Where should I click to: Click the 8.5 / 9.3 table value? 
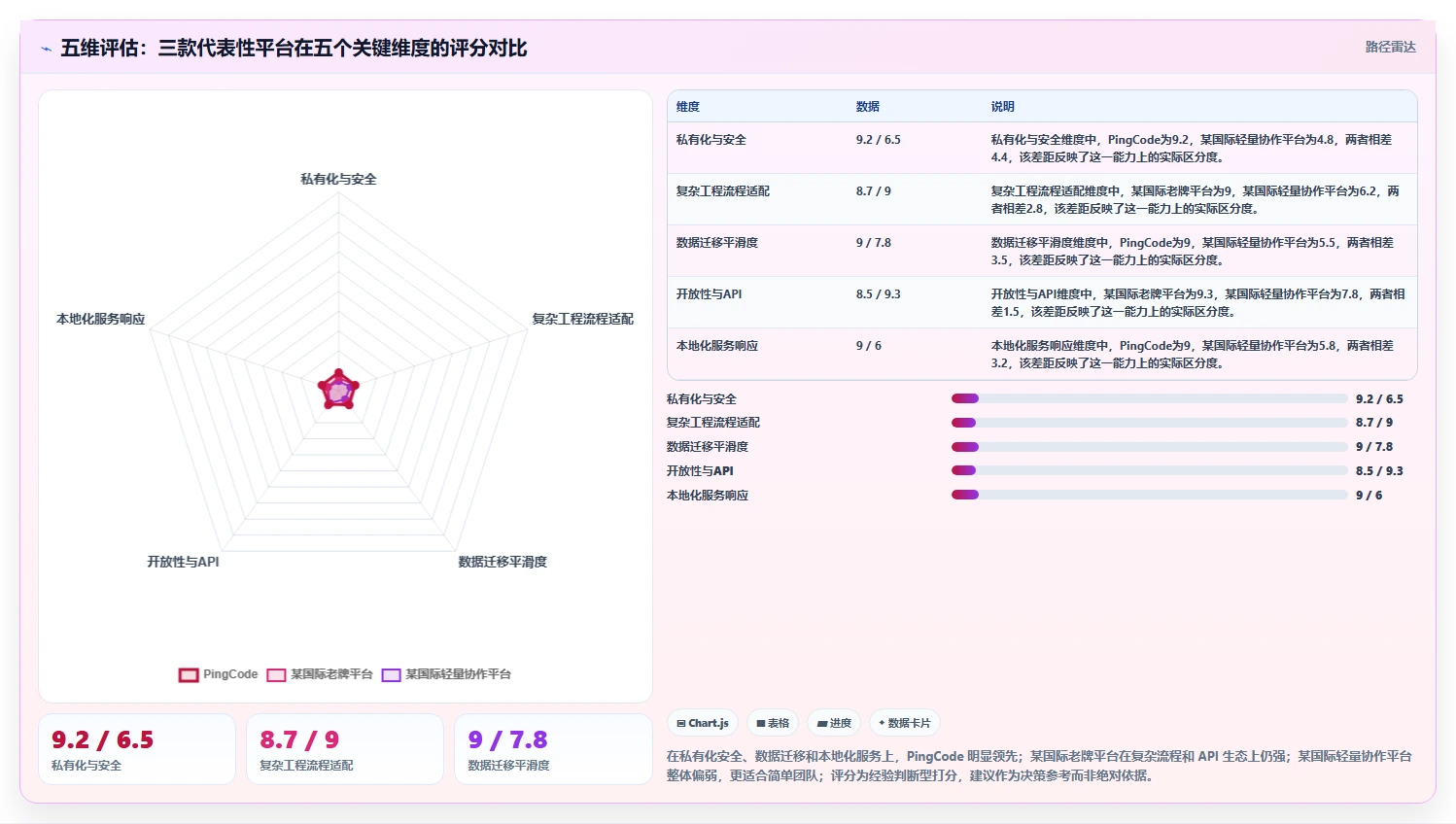[x=879, y=294]
